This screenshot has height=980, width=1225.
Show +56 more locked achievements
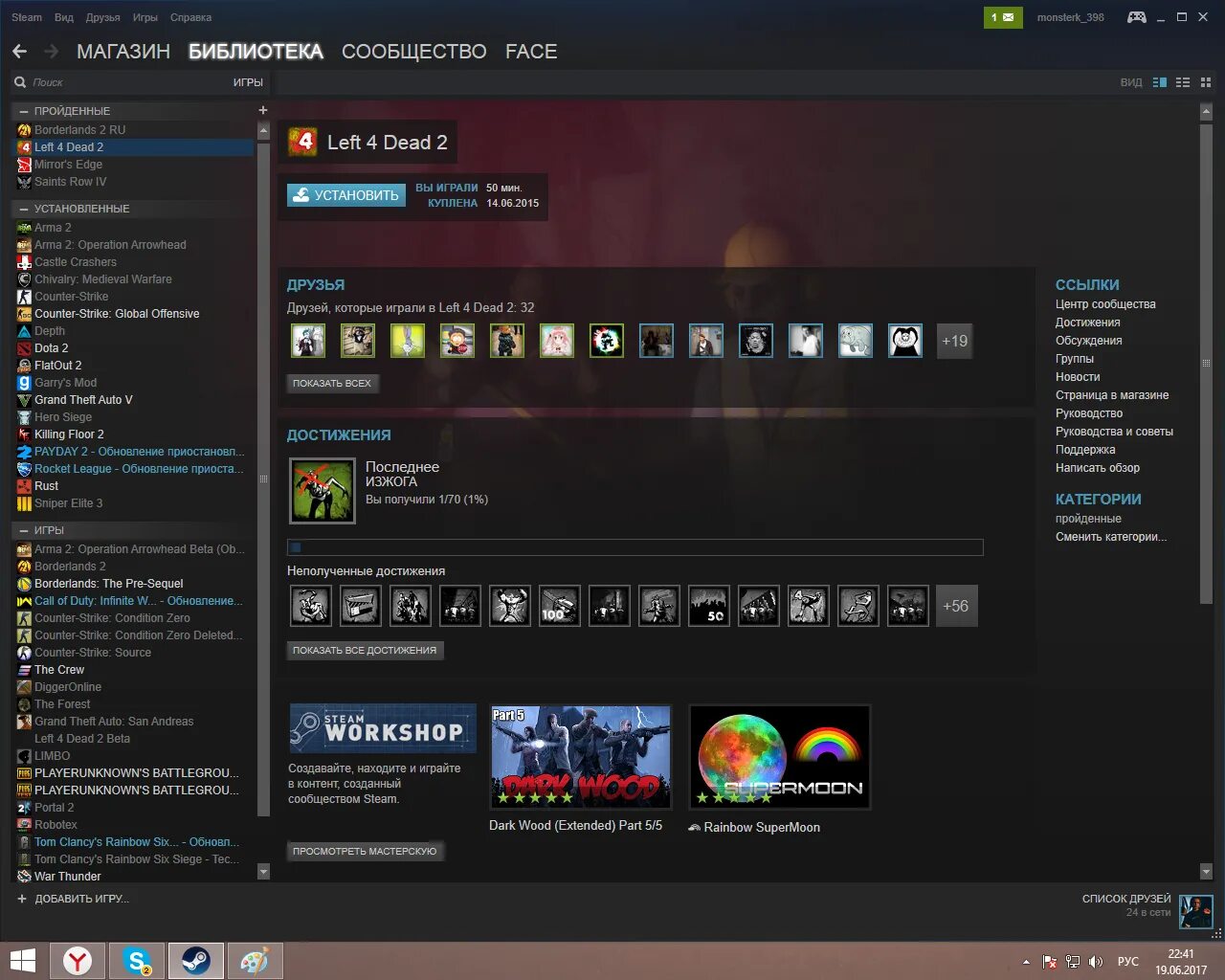956,606
